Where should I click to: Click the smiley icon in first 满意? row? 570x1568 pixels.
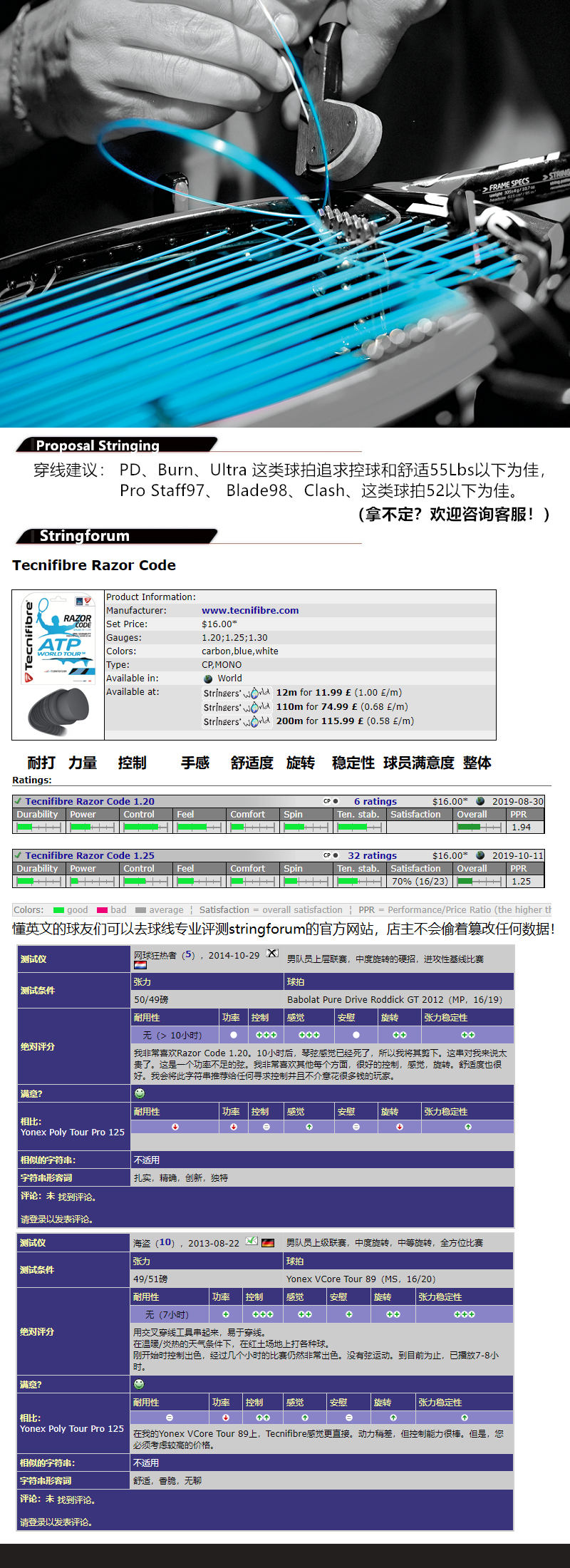tap(140, 1093)
